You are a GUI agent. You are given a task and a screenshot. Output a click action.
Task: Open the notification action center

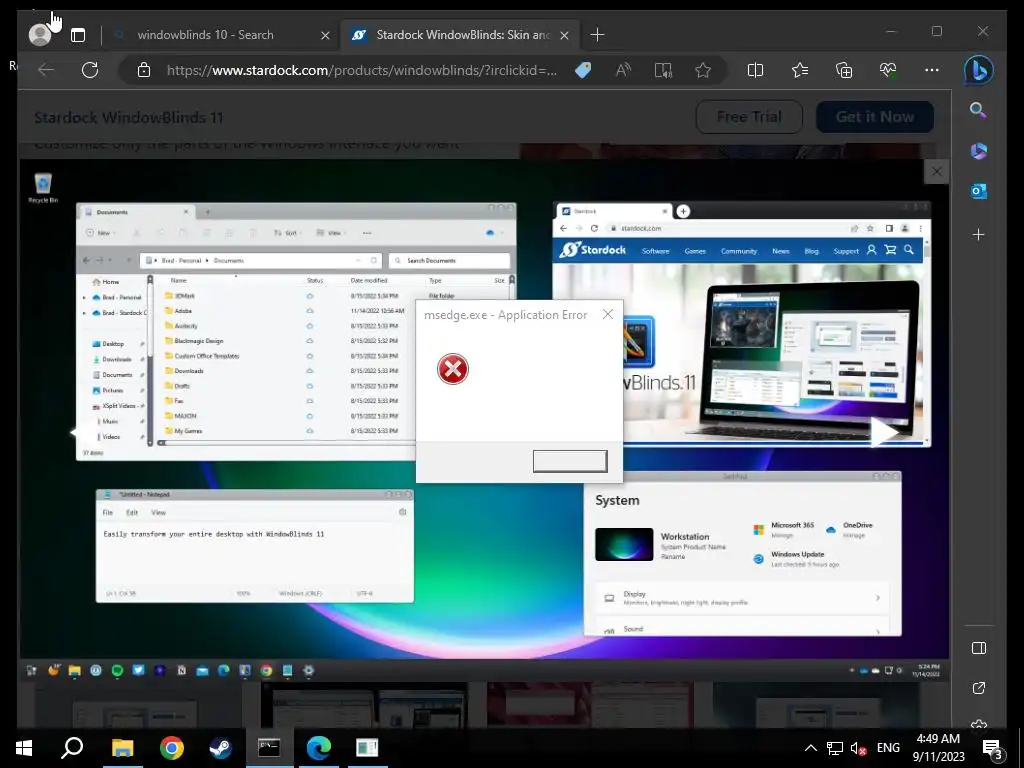click(x=992, y=750)
